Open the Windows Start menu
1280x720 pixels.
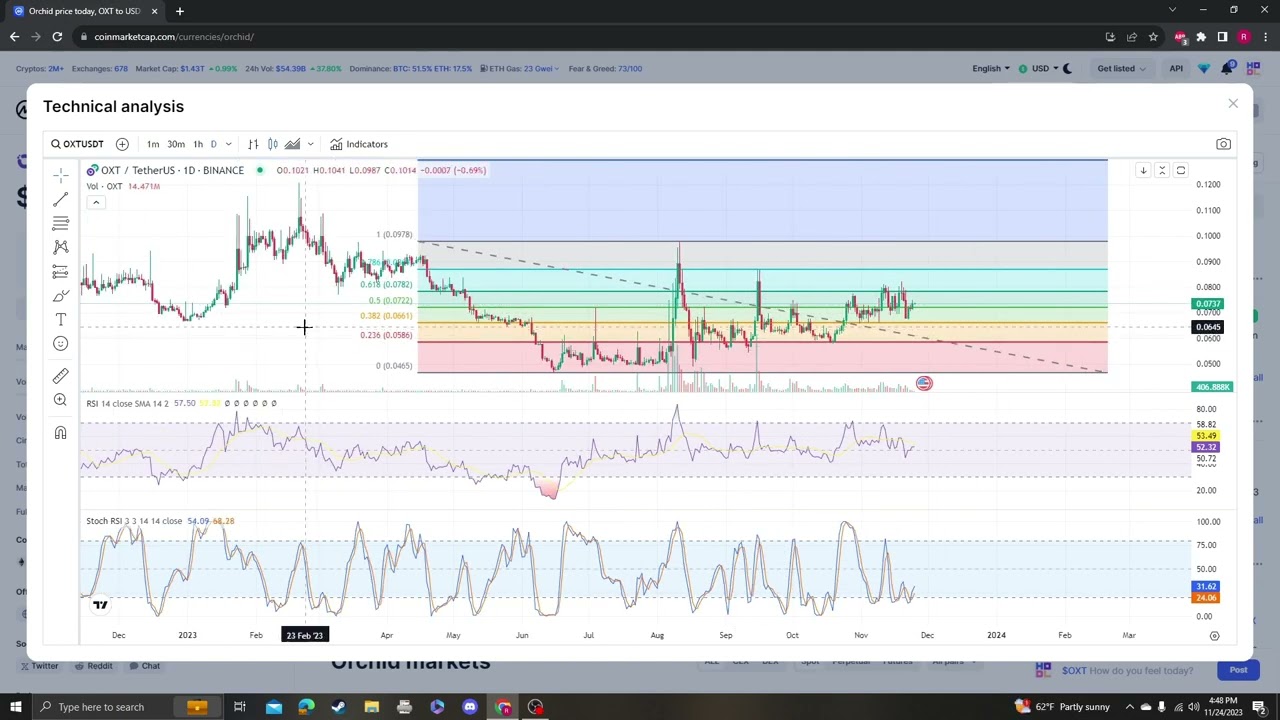coord(15,707)
